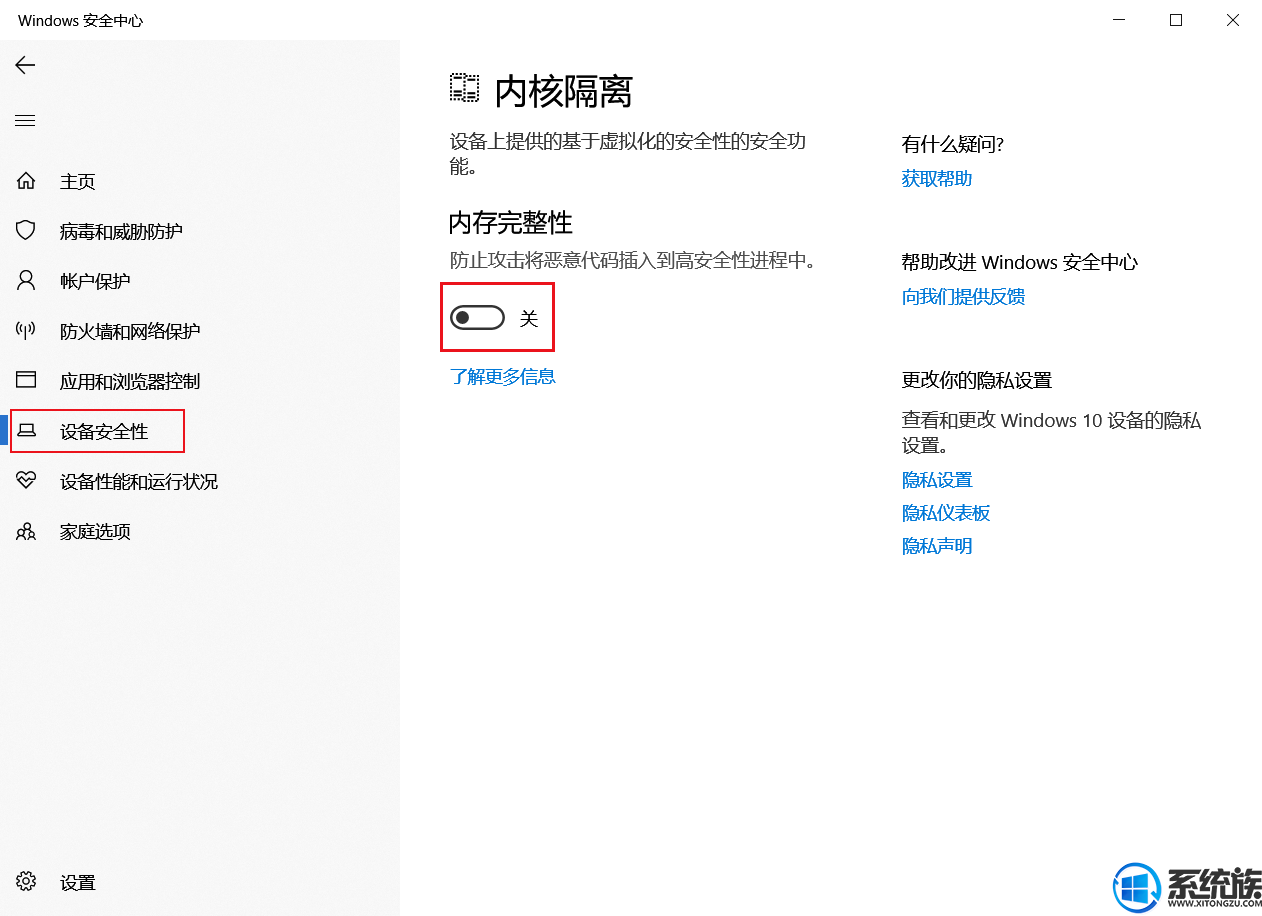Open the 隐私设置 link

pyautogui.click(x=937, y=479)
